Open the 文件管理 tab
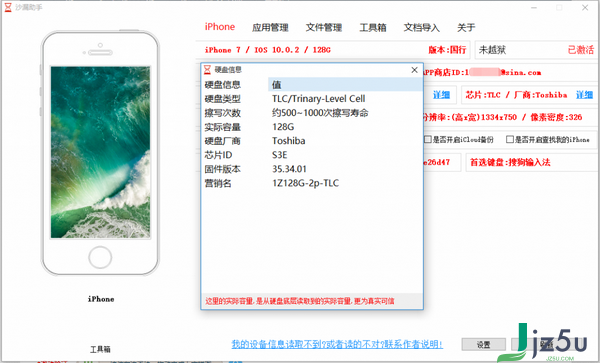Viewport: 600px width, 363px height. coord(324,28)
